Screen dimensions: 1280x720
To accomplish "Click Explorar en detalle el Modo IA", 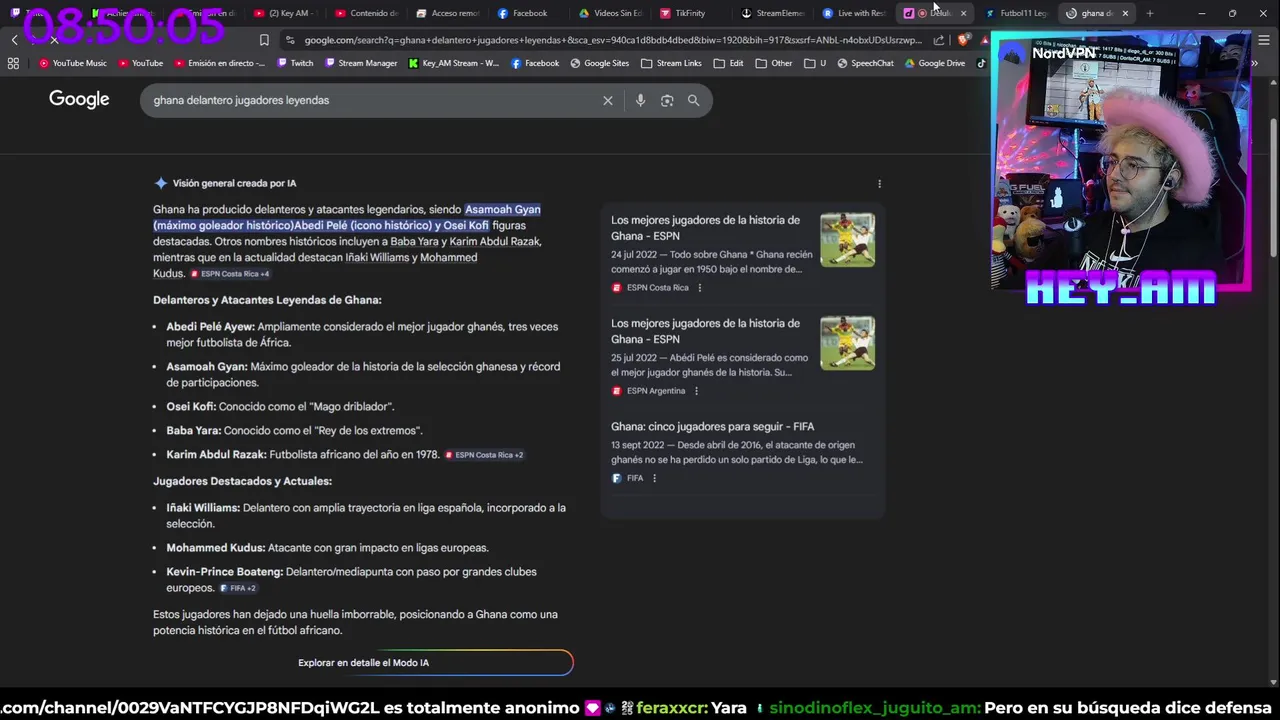I will click(x=363, y=663).
